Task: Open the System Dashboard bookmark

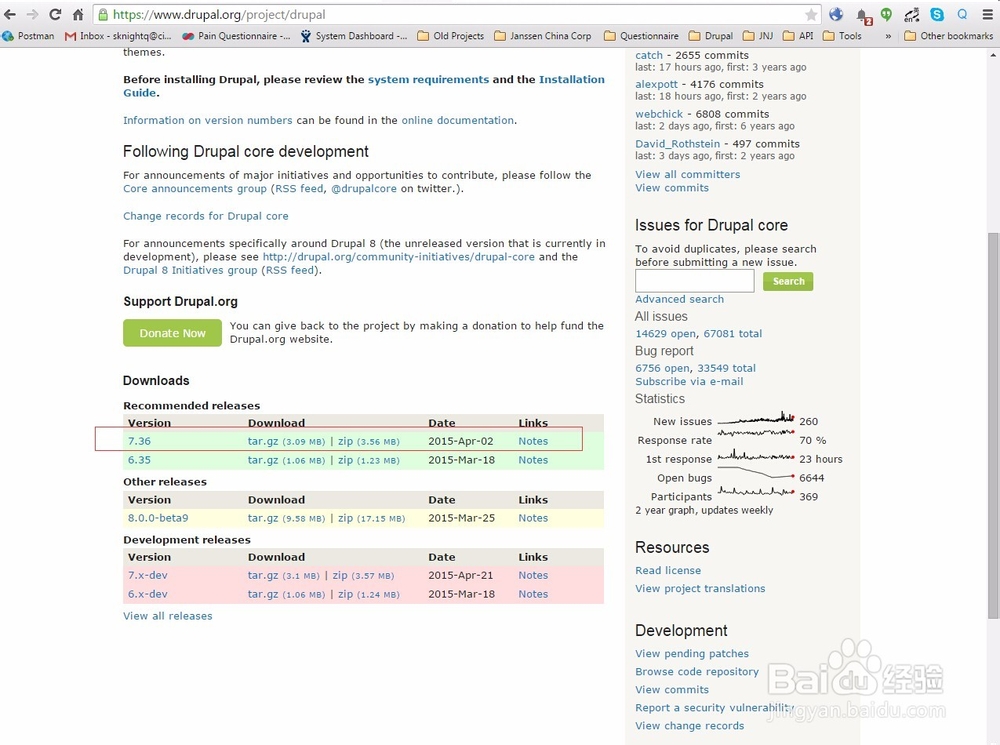Action: [353, 36]
